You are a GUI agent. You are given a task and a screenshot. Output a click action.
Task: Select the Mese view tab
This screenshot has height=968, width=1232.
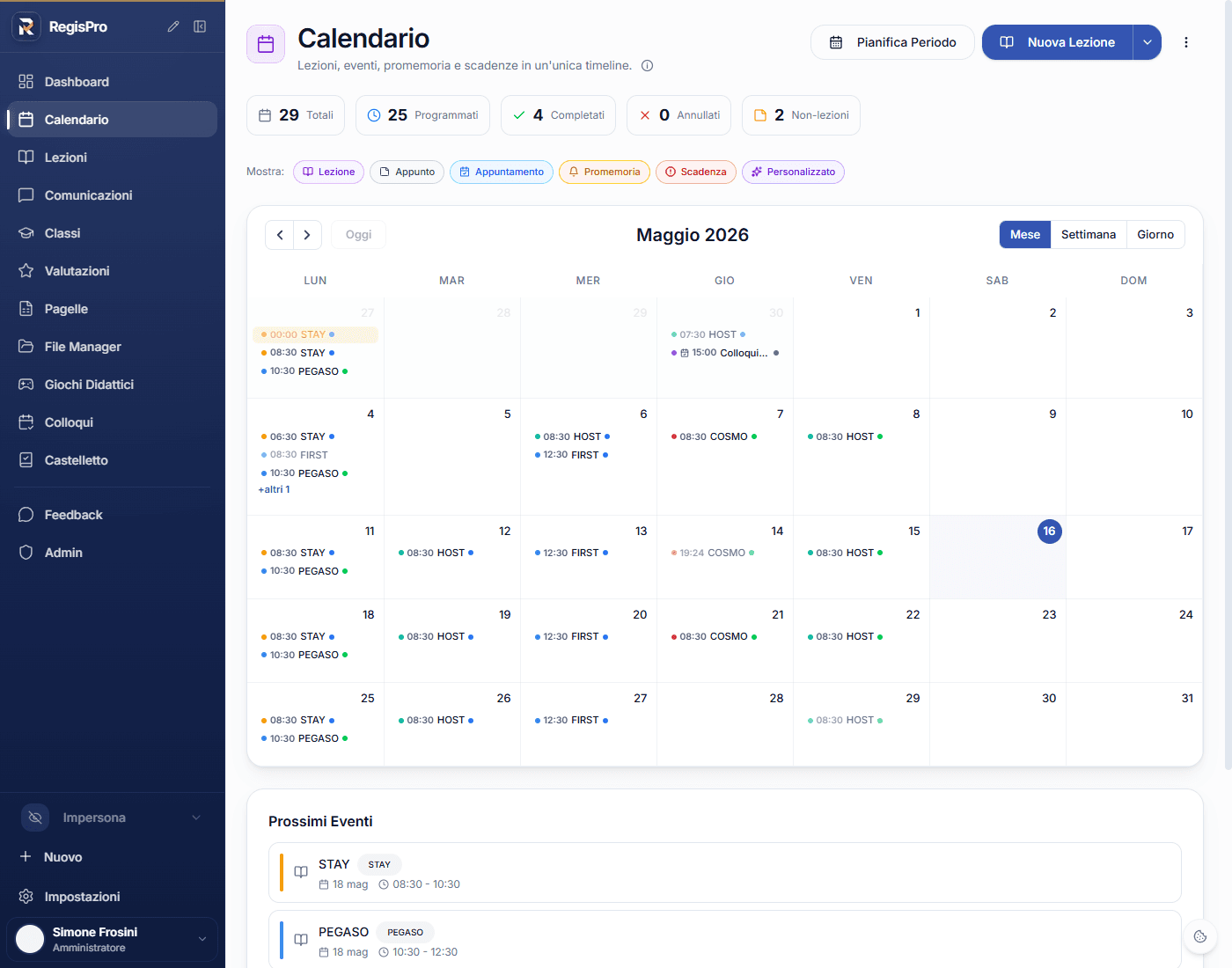[1025, 235]
